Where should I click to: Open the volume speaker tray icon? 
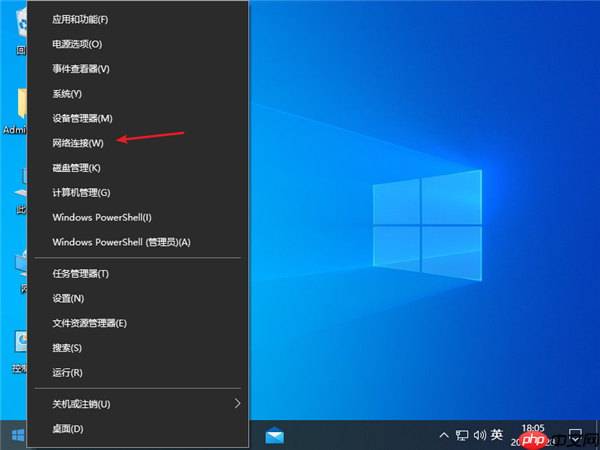(479, 435)
